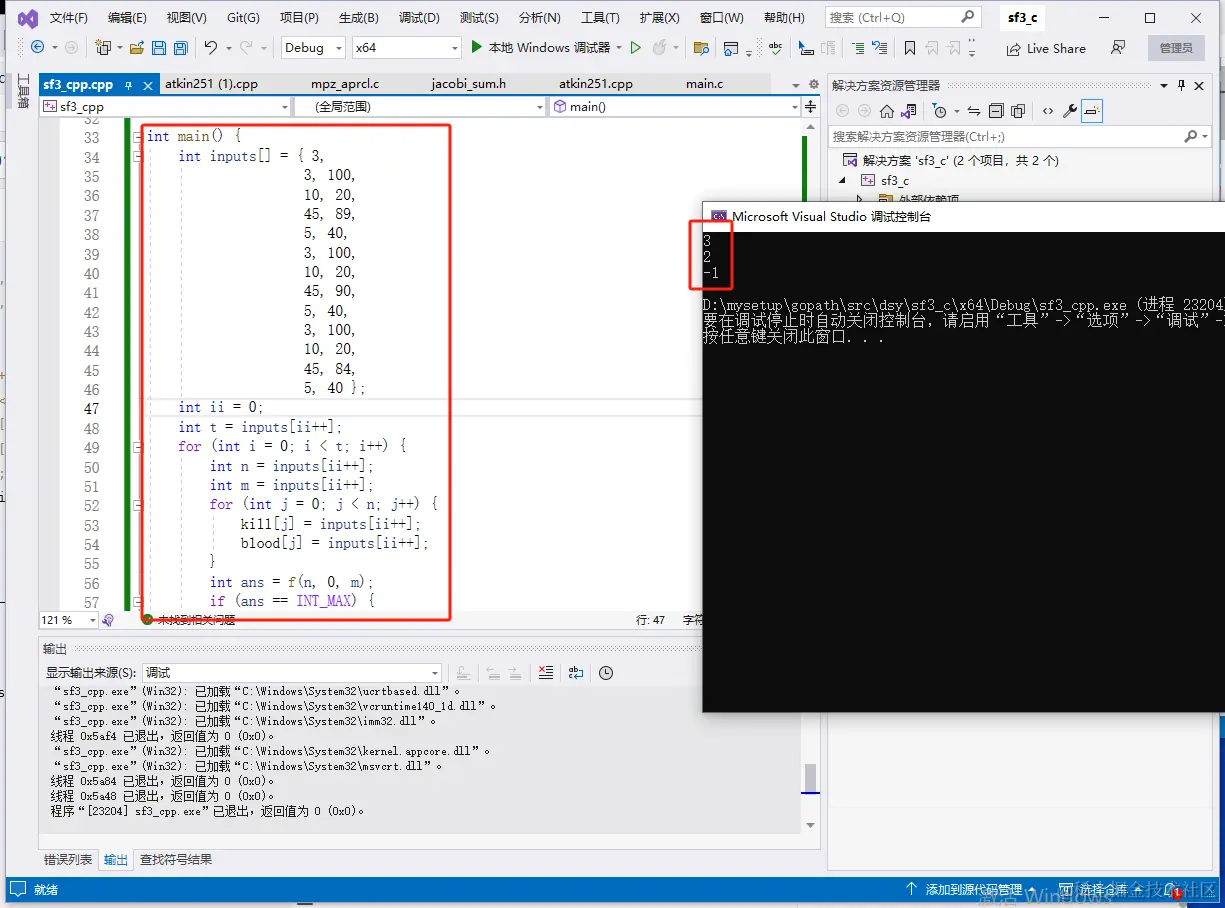The width and height of the screenshot is (1225, 908).
Task: Collapse the sf3_c project node in Solution Explorer
Action: click(x=842, y=180)
